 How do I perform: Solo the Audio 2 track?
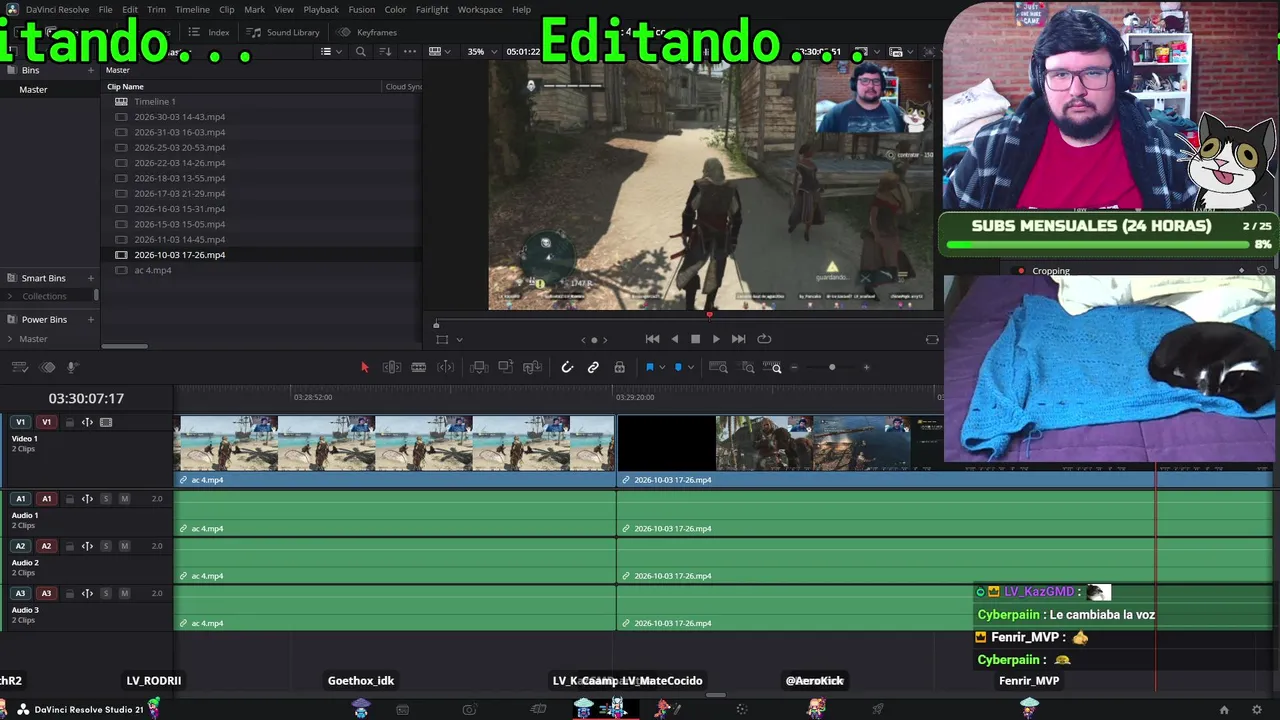(106, 546)
